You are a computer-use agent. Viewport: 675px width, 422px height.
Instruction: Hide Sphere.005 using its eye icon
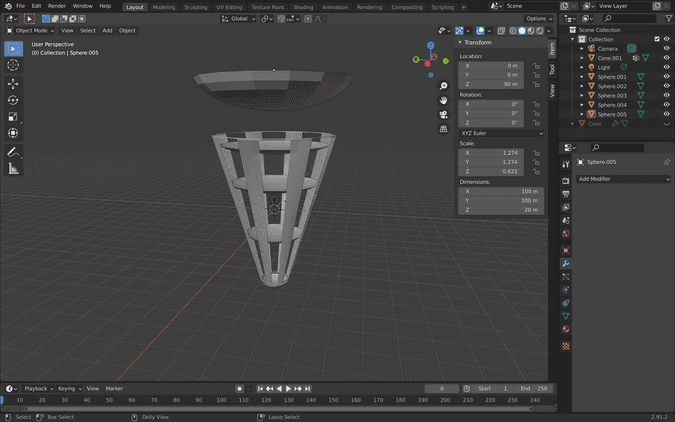(666, 114)
